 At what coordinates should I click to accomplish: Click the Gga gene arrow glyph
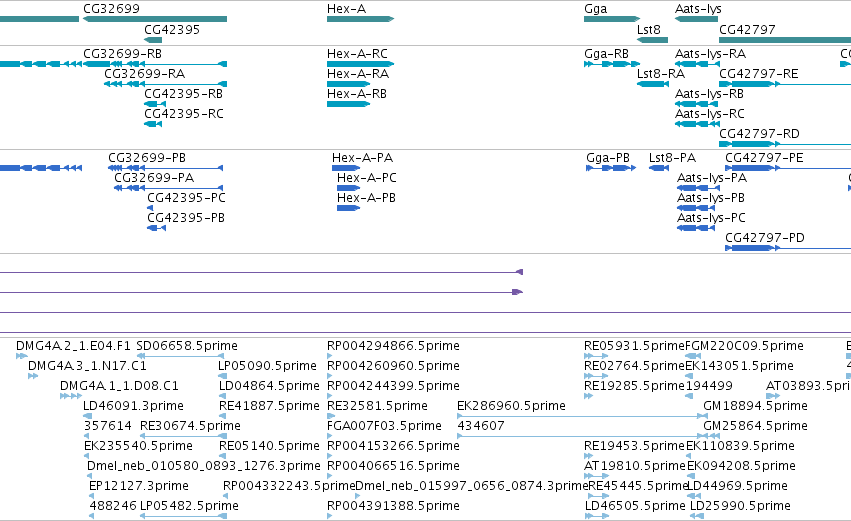[x=612, y=19]
